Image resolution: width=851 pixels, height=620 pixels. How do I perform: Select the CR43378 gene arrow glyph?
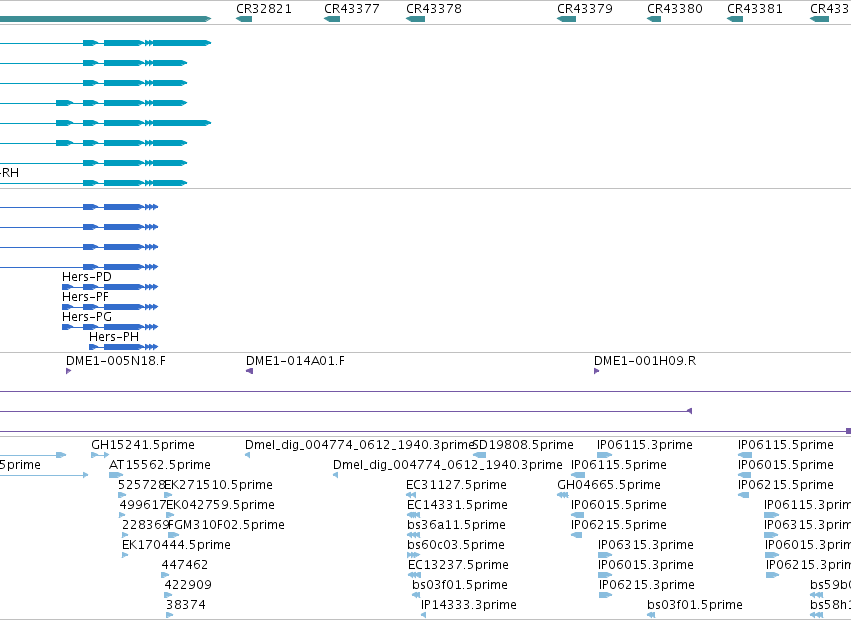tap(415, 19)
